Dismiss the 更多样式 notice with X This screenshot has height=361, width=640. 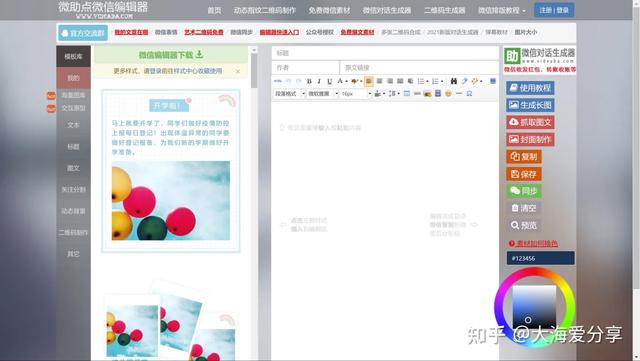pyautogui.click(x=238, y=71)
